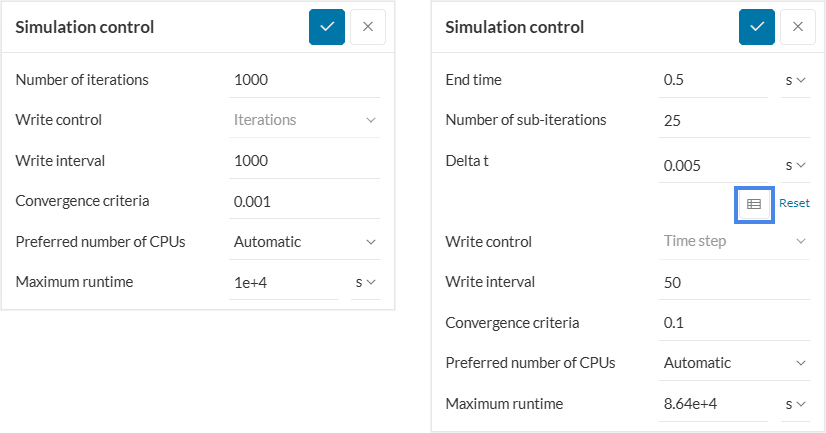Change left Maximum runtime unit dropdown
826x433 pixels.
(365, 282)
